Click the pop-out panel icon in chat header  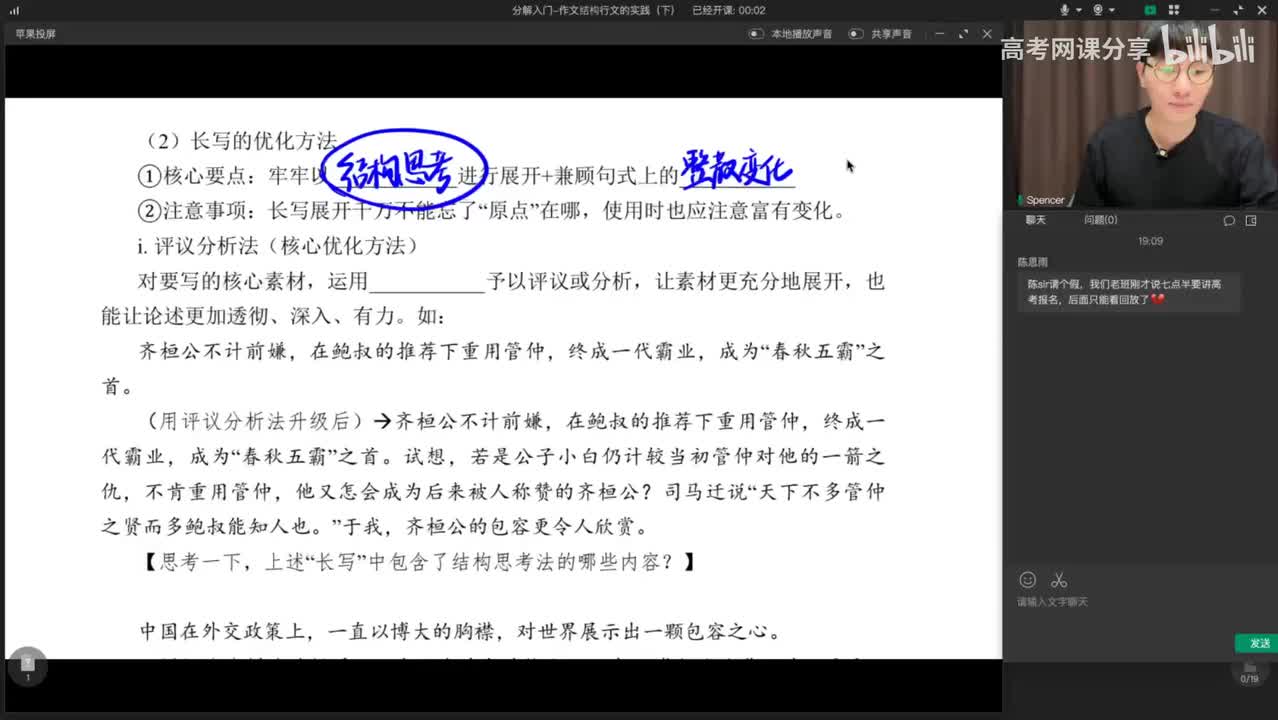coord(1251,220)
